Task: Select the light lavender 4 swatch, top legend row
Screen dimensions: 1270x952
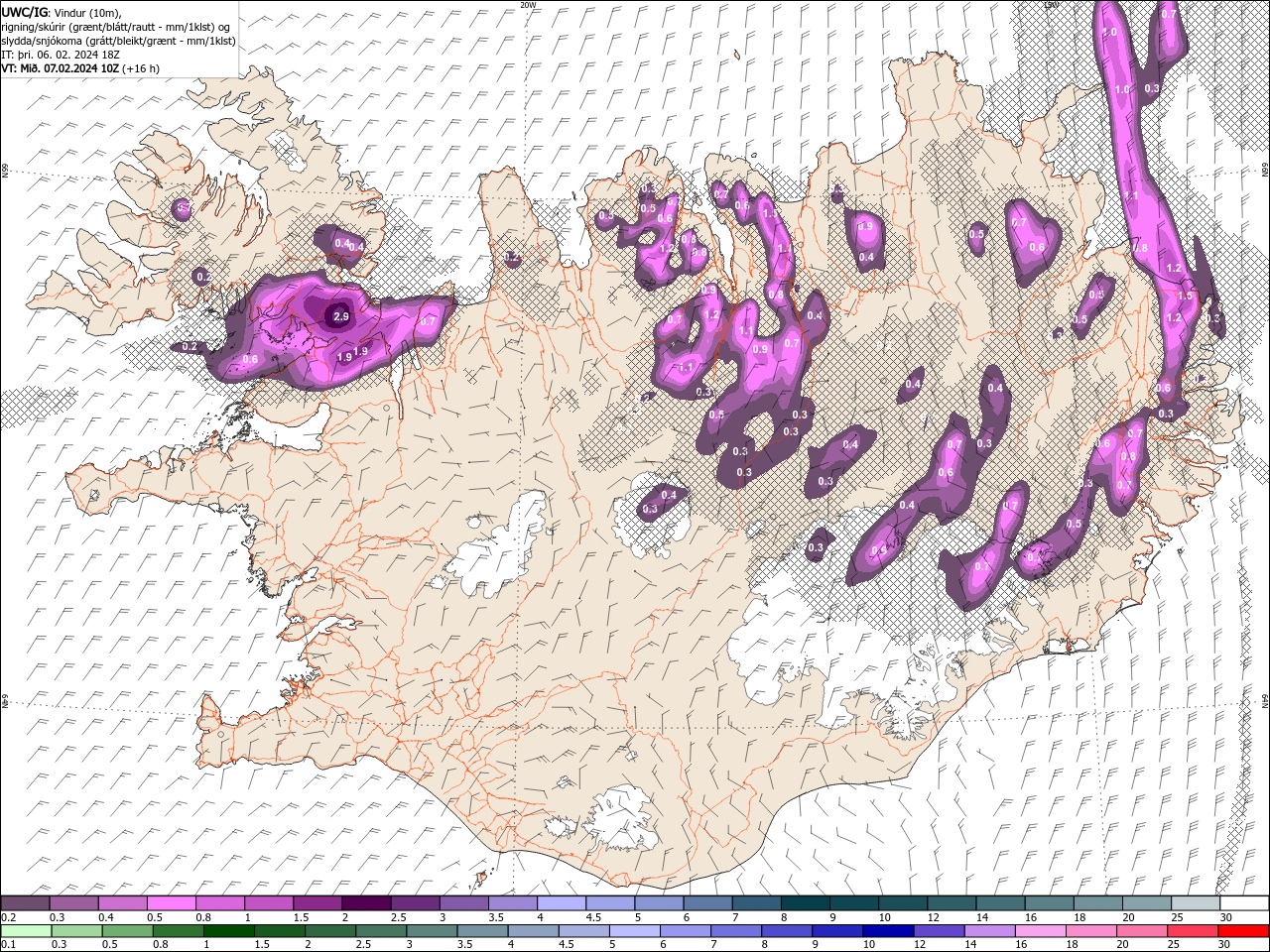Action: point(561,903)
